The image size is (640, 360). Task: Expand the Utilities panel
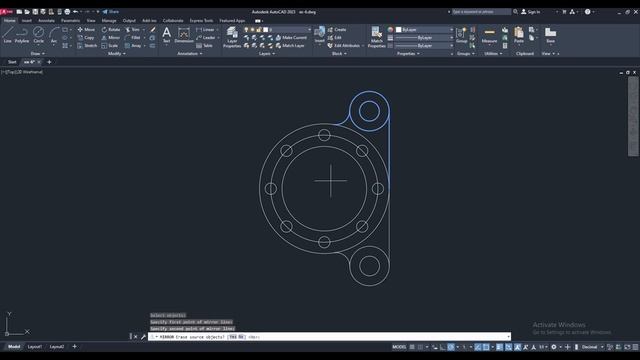click(493, 53)
